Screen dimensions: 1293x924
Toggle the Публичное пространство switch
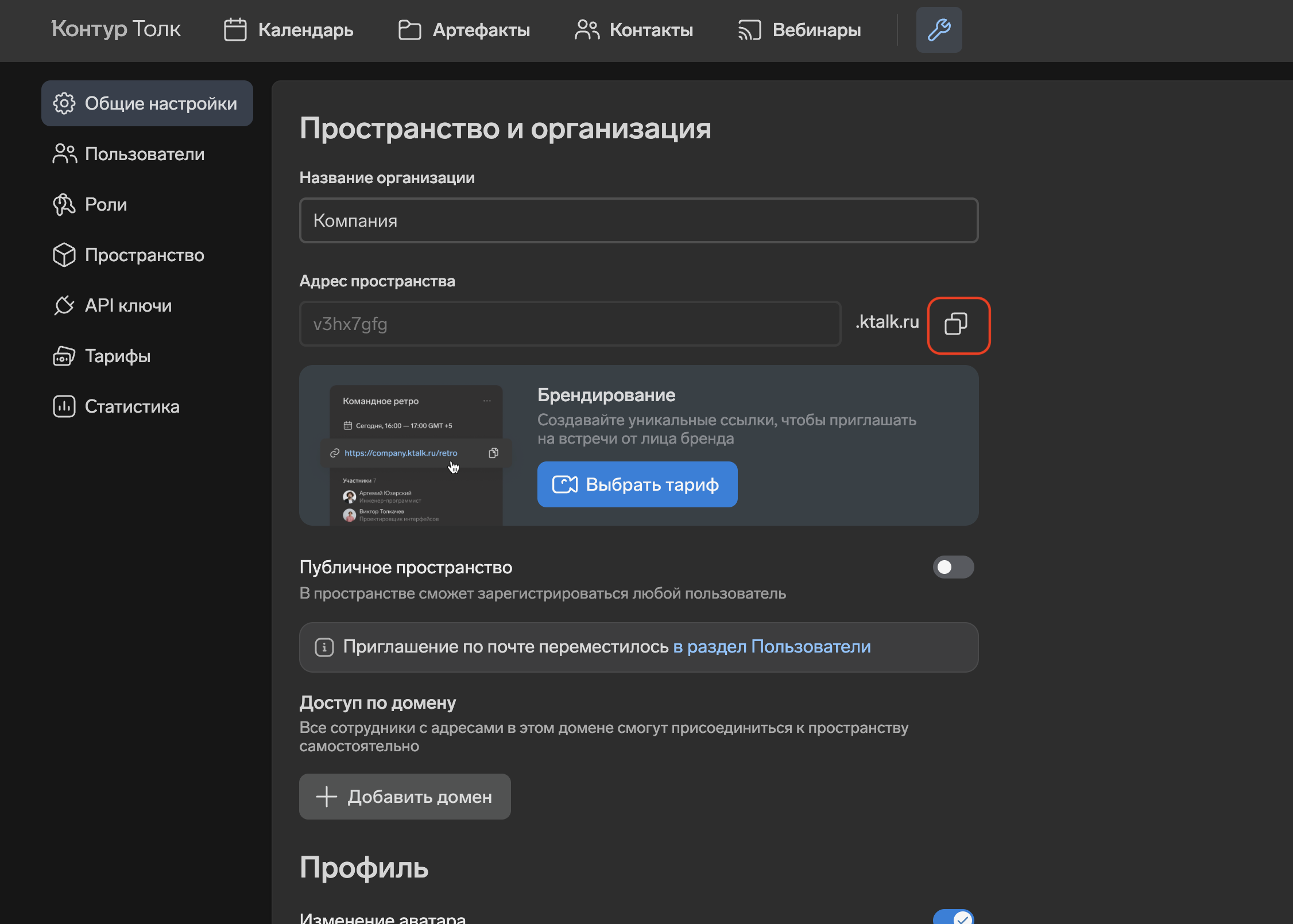pos(953,567)
